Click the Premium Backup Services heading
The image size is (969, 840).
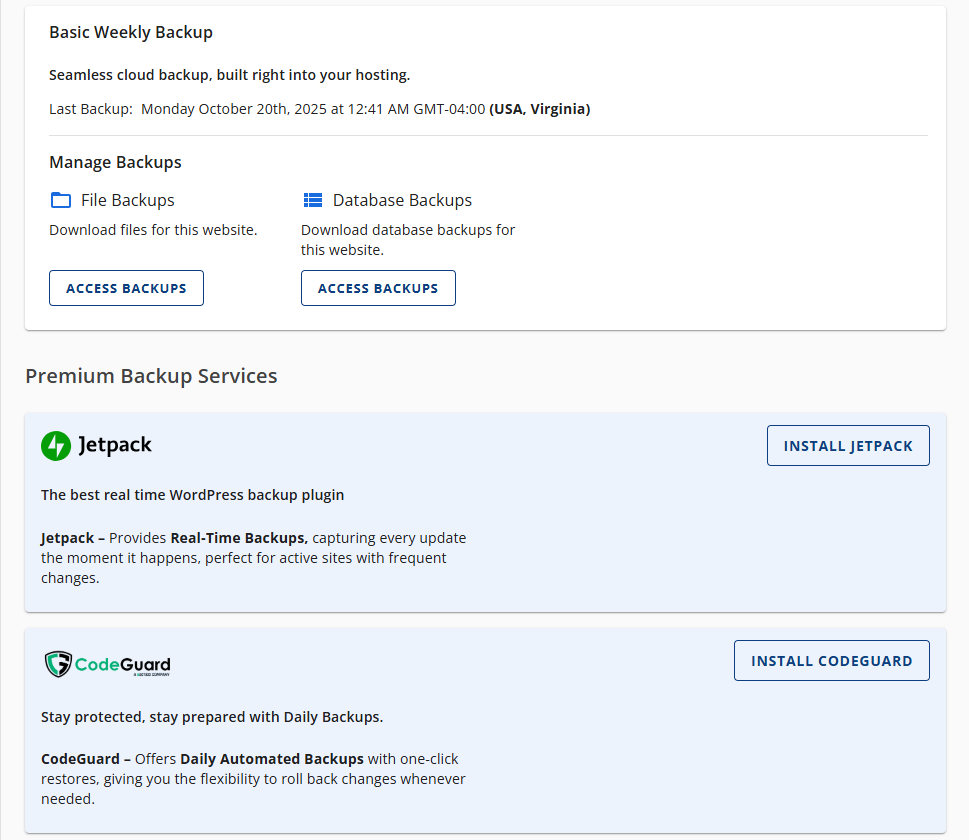152,376
